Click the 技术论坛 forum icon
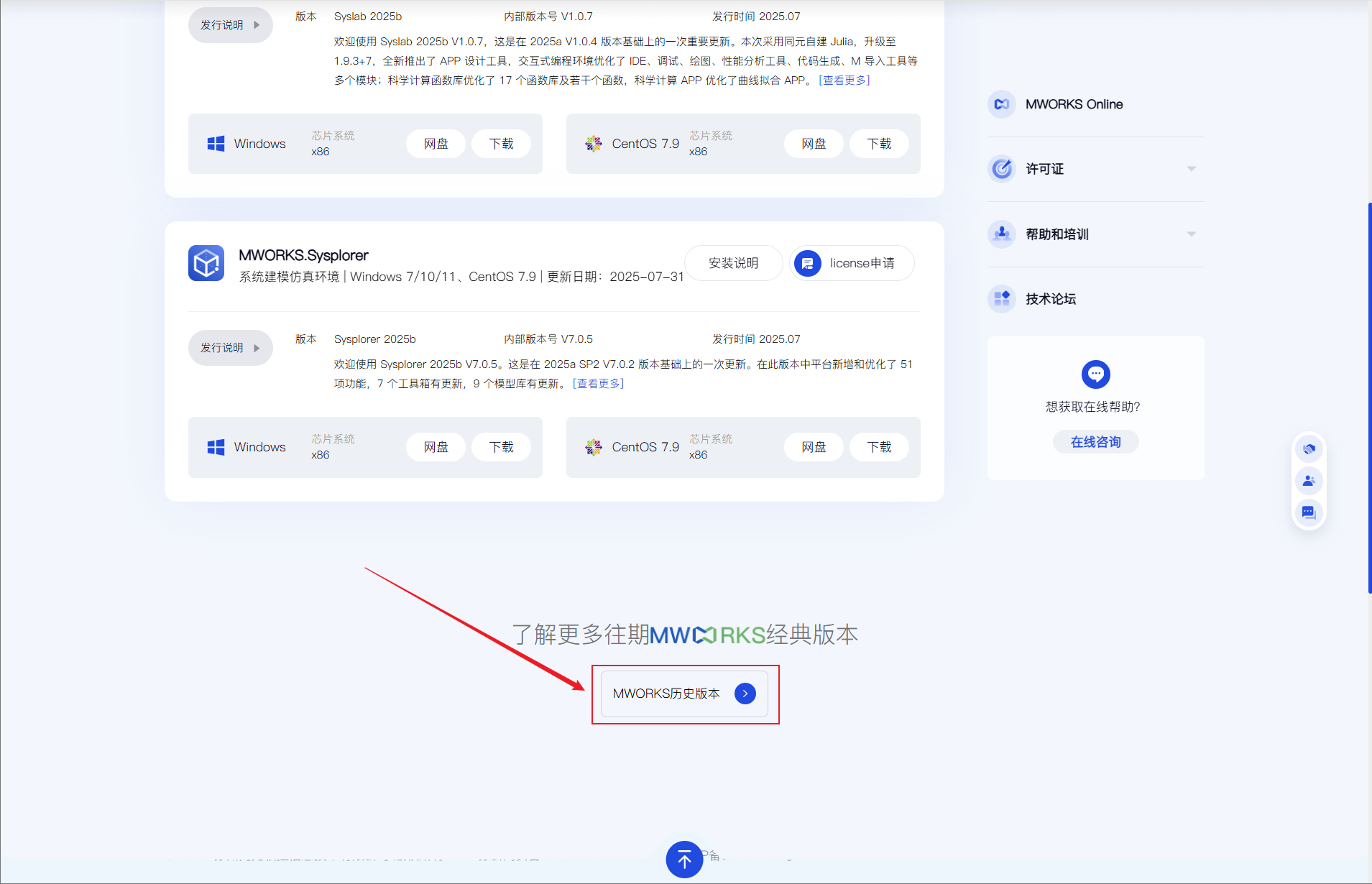The height and width of the screenshot is (884, 1372). pos(1001,298)
